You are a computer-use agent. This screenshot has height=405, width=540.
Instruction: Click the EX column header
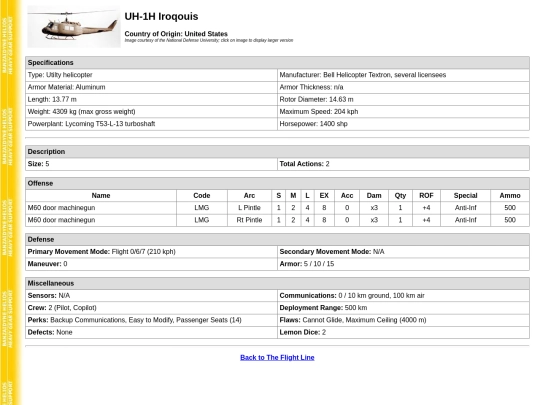[324, 196]
